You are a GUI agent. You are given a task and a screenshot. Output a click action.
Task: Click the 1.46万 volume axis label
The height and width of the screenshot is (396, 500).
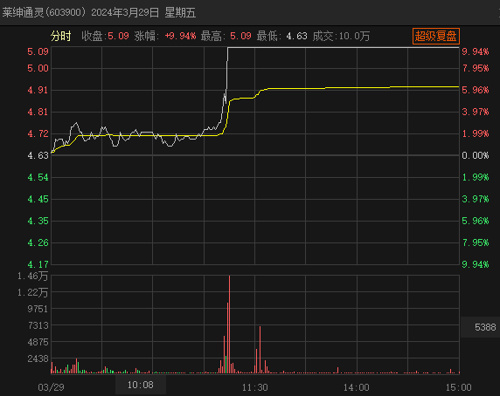coord(33,276)
